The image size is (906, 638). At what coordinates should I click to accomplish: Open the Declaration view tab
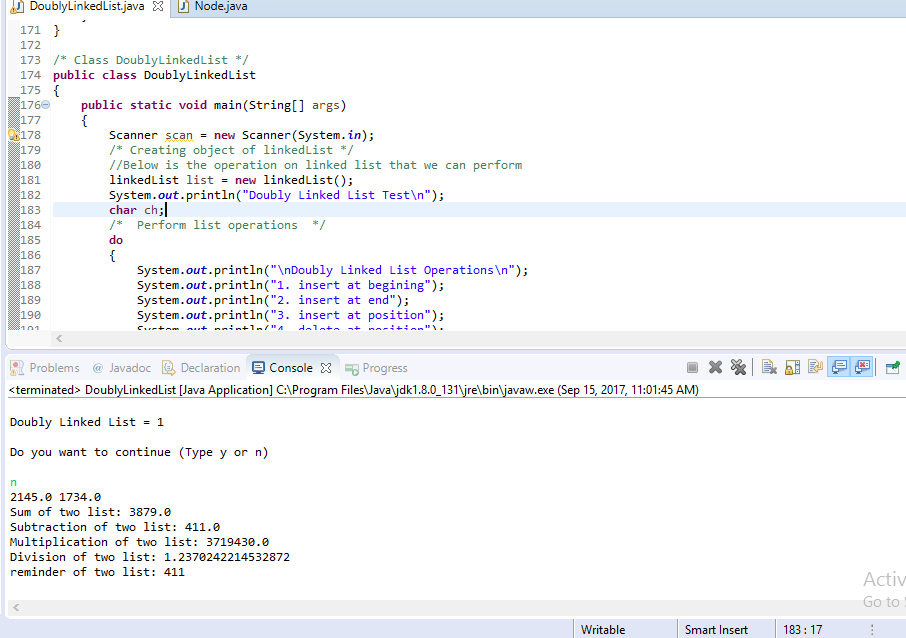click(x=201, y=368)
